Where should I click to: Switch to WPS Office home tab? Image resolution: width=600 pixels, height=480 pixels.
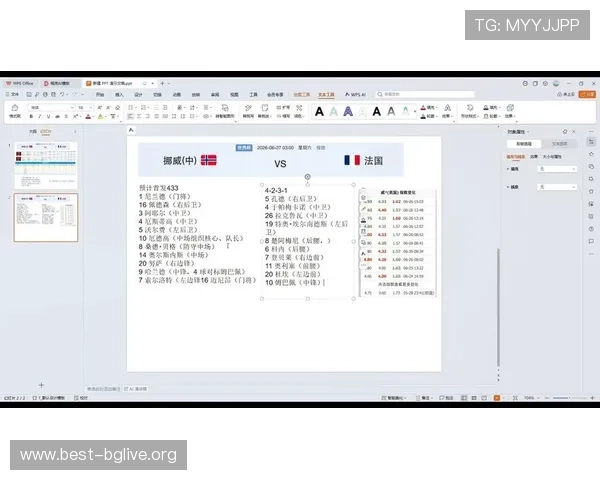point(20,83)
